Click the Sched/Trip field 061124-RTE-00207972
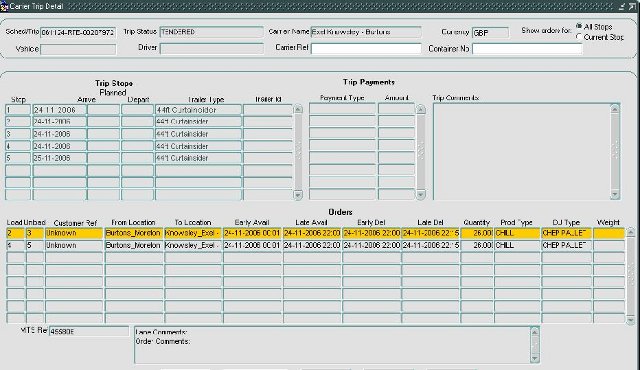640x370 pixels. 78,33
